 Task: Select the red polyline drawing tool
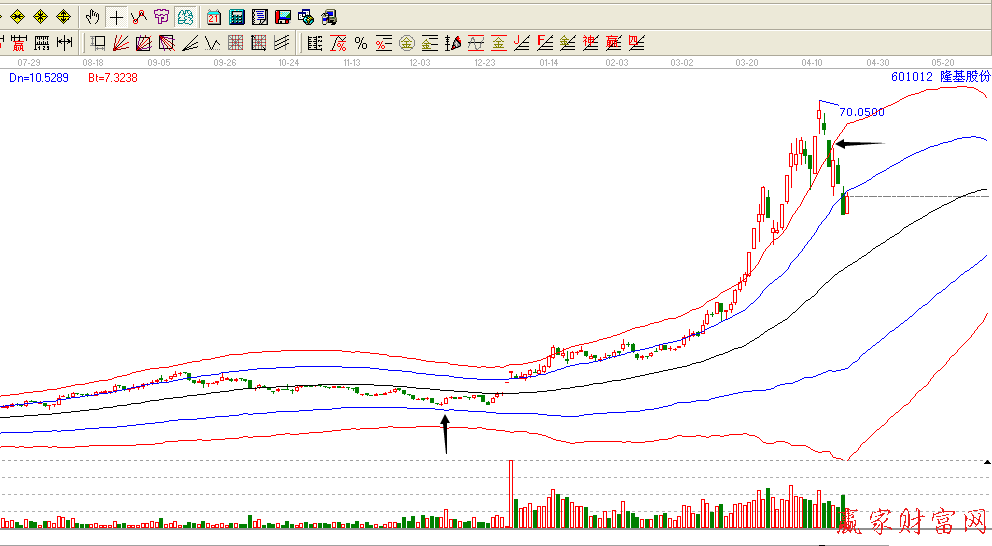tap(138, 17)
